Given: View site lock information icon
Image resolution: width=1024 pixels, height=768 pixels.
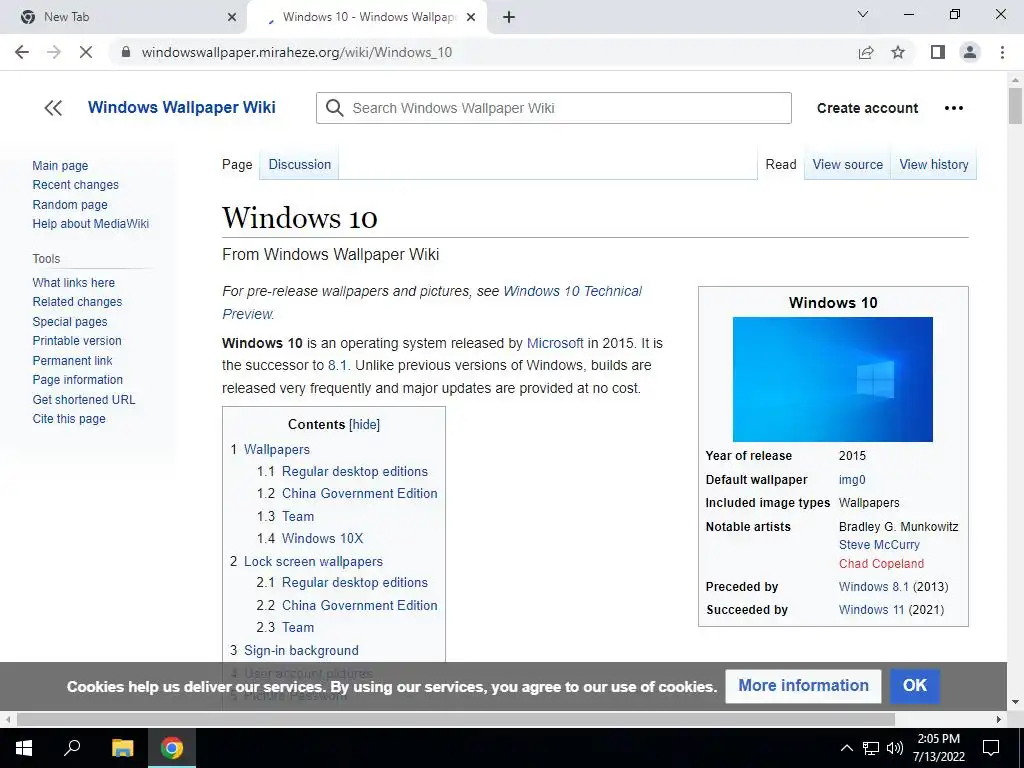Looking at the screenshot, I should pyautogui.click(x=126, y=52).
